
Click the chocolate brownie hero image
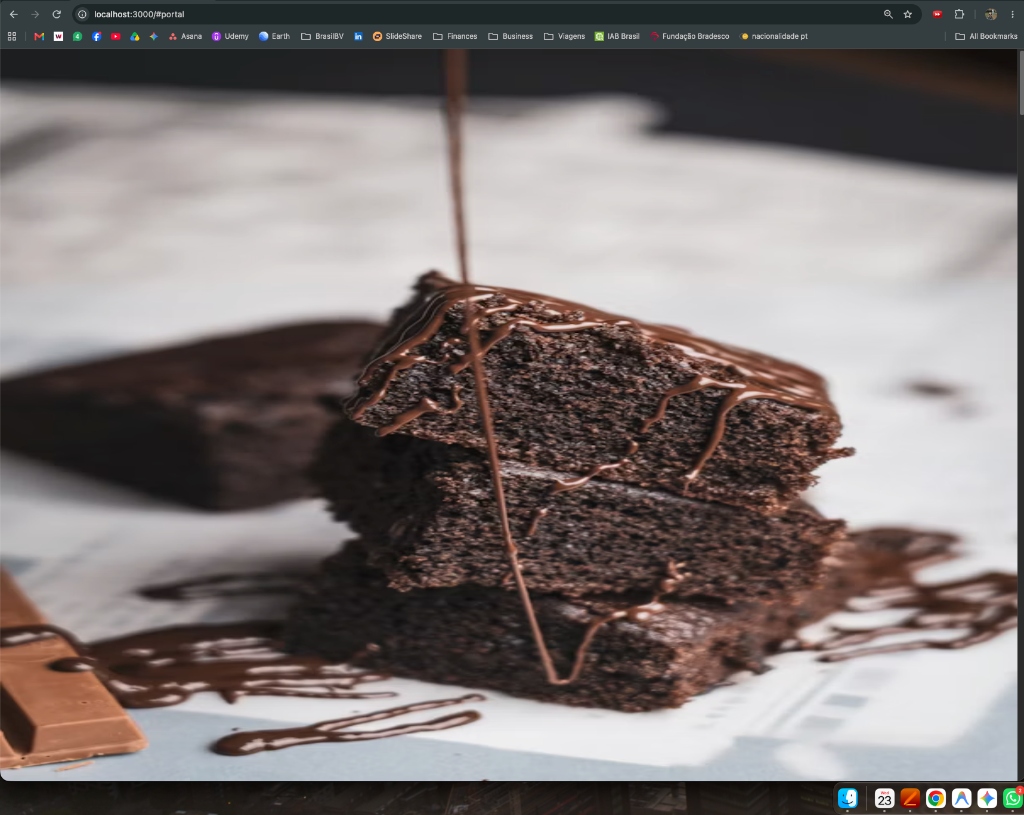click(508, 415)
